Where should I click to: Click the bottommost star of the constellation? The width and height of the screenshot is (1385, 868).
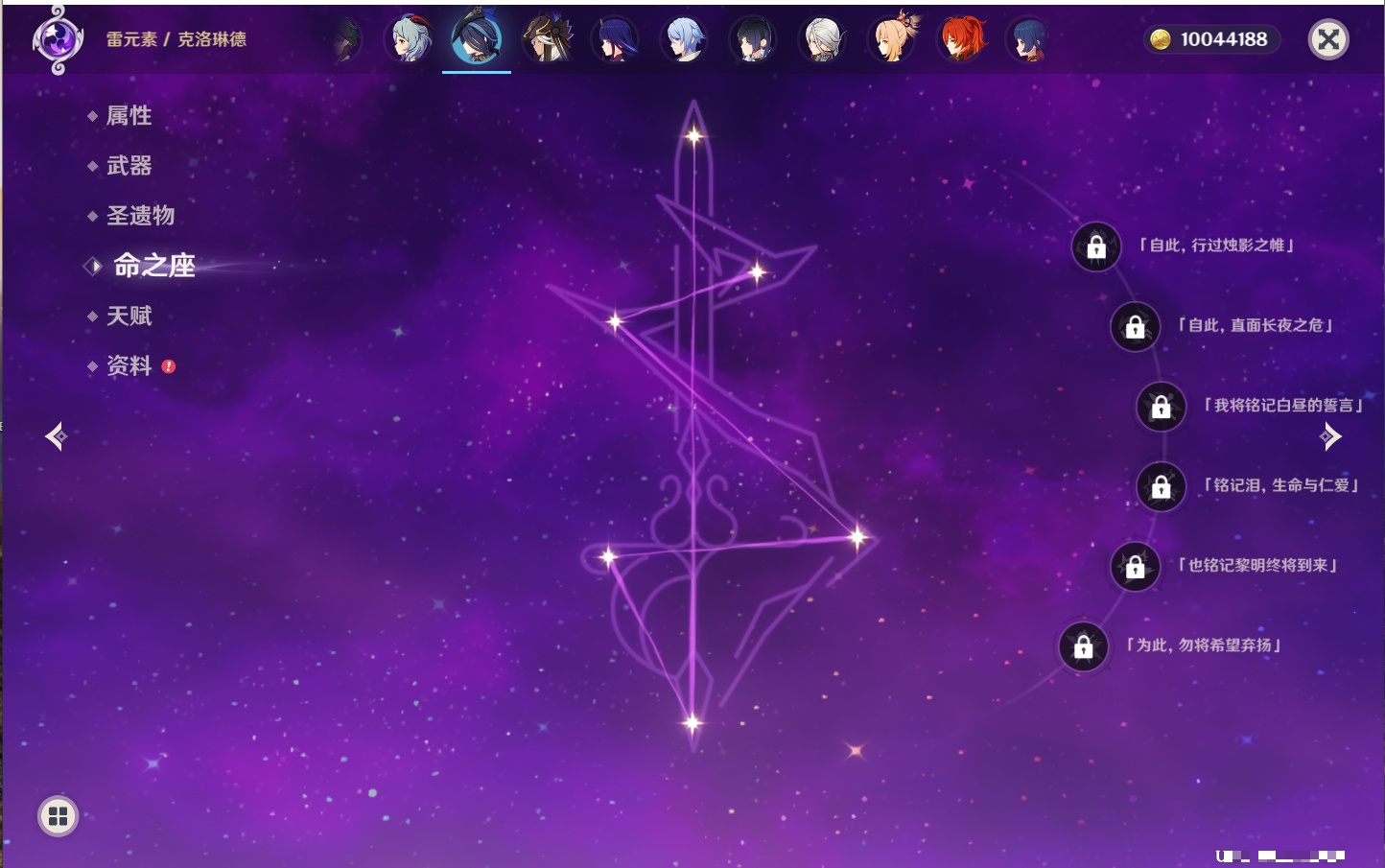(x=692, y=723)
